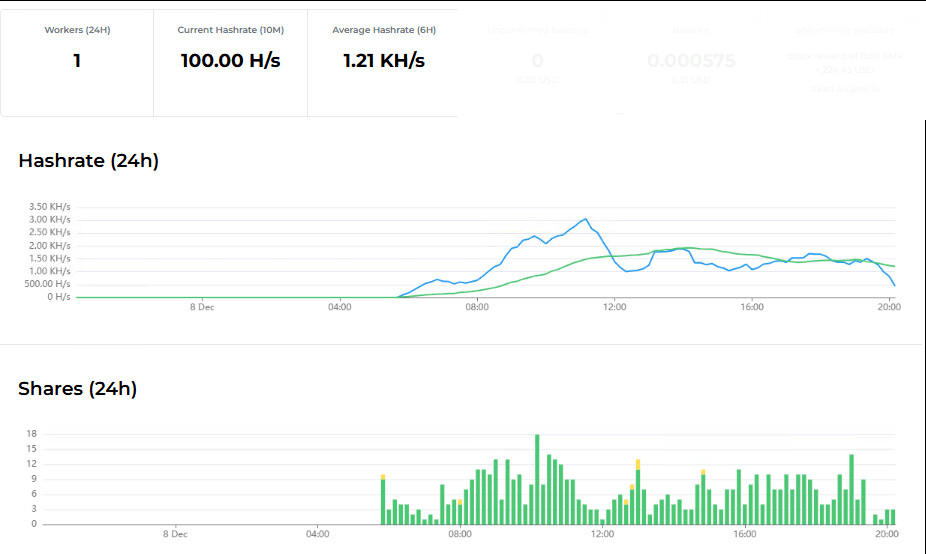Click the blue hashrate line's highest peak

click(586, 219)
